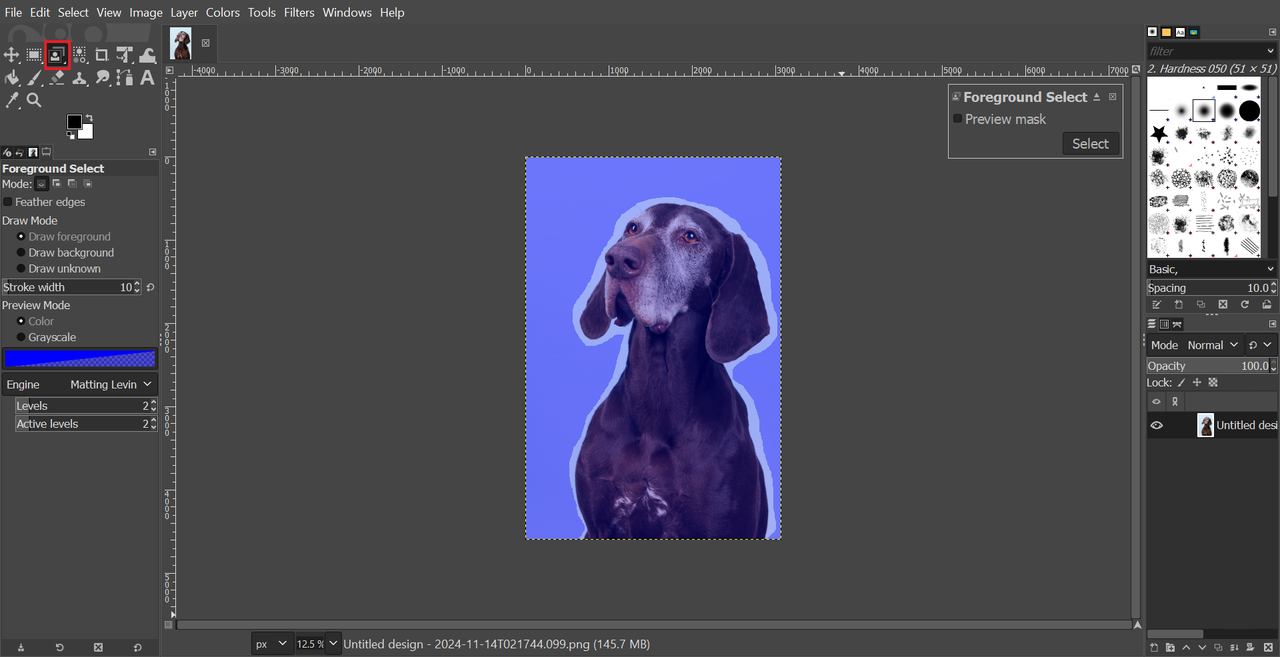
Task: Choose Draw unknown mode
Action: (21, 269)
